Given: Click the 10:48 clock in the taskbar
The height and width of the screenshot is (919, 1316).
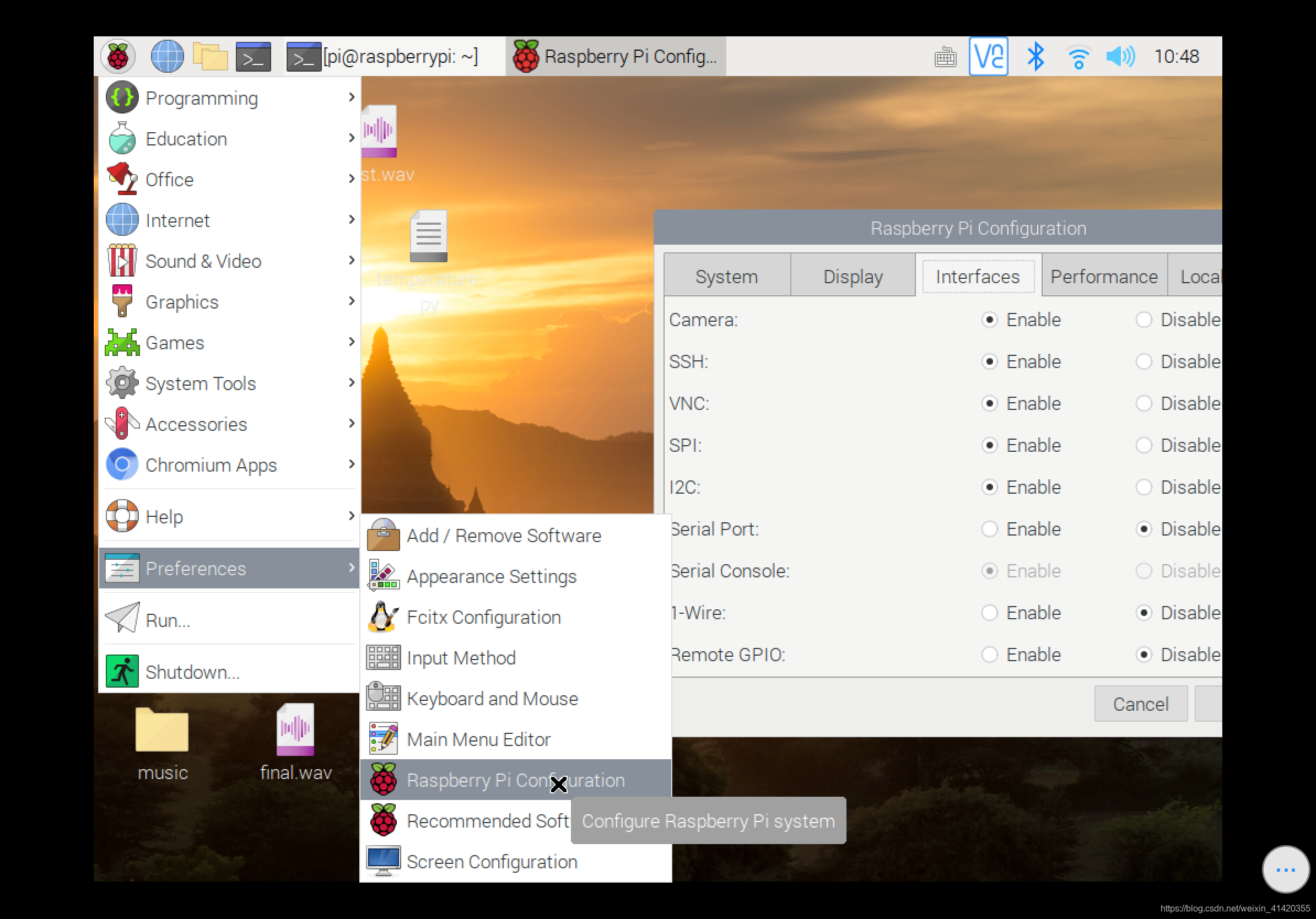Looking at the screenshot, I should click(x=1176, y=56).
